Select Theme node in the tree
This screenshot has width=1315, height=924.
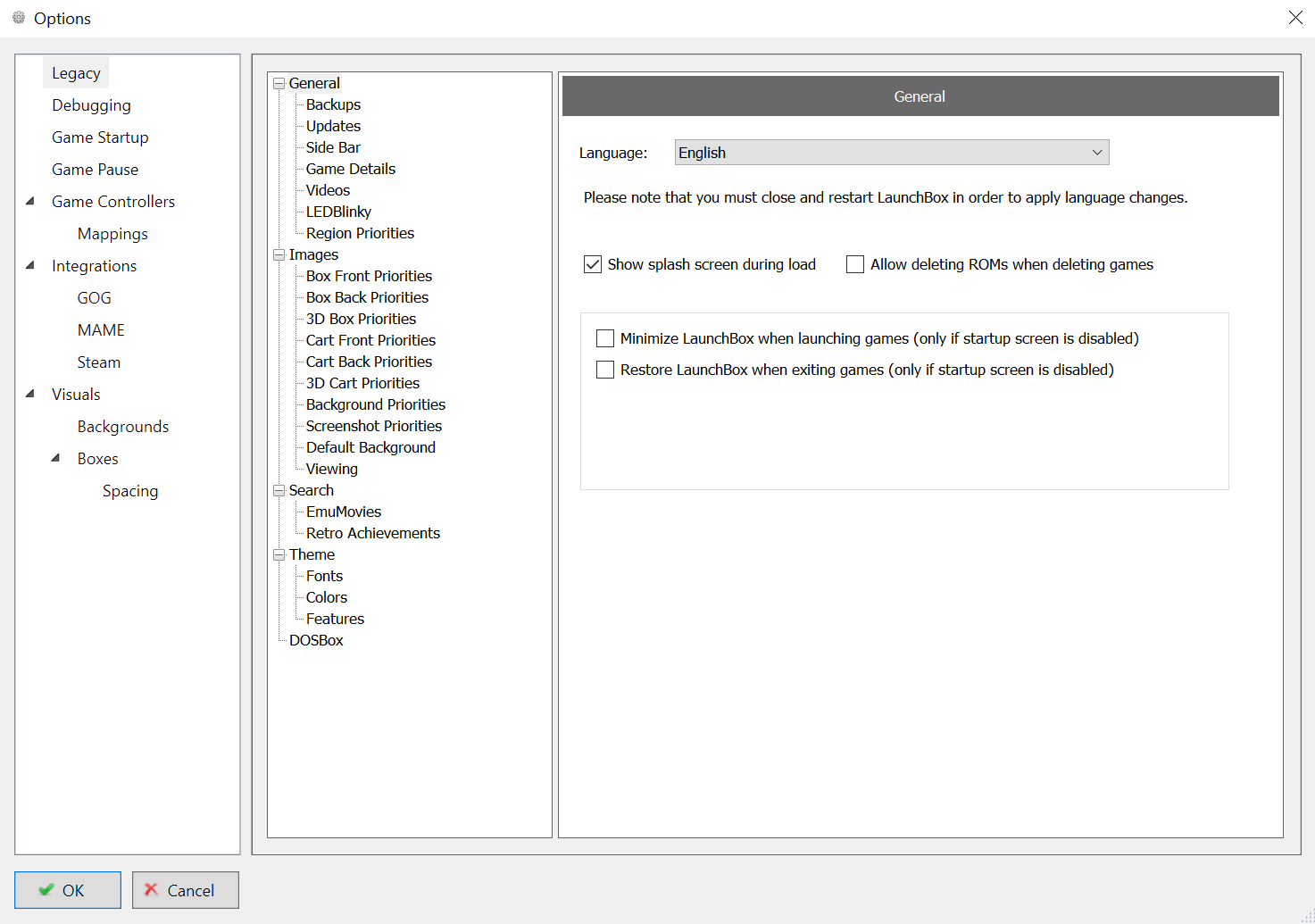[312, 554]
